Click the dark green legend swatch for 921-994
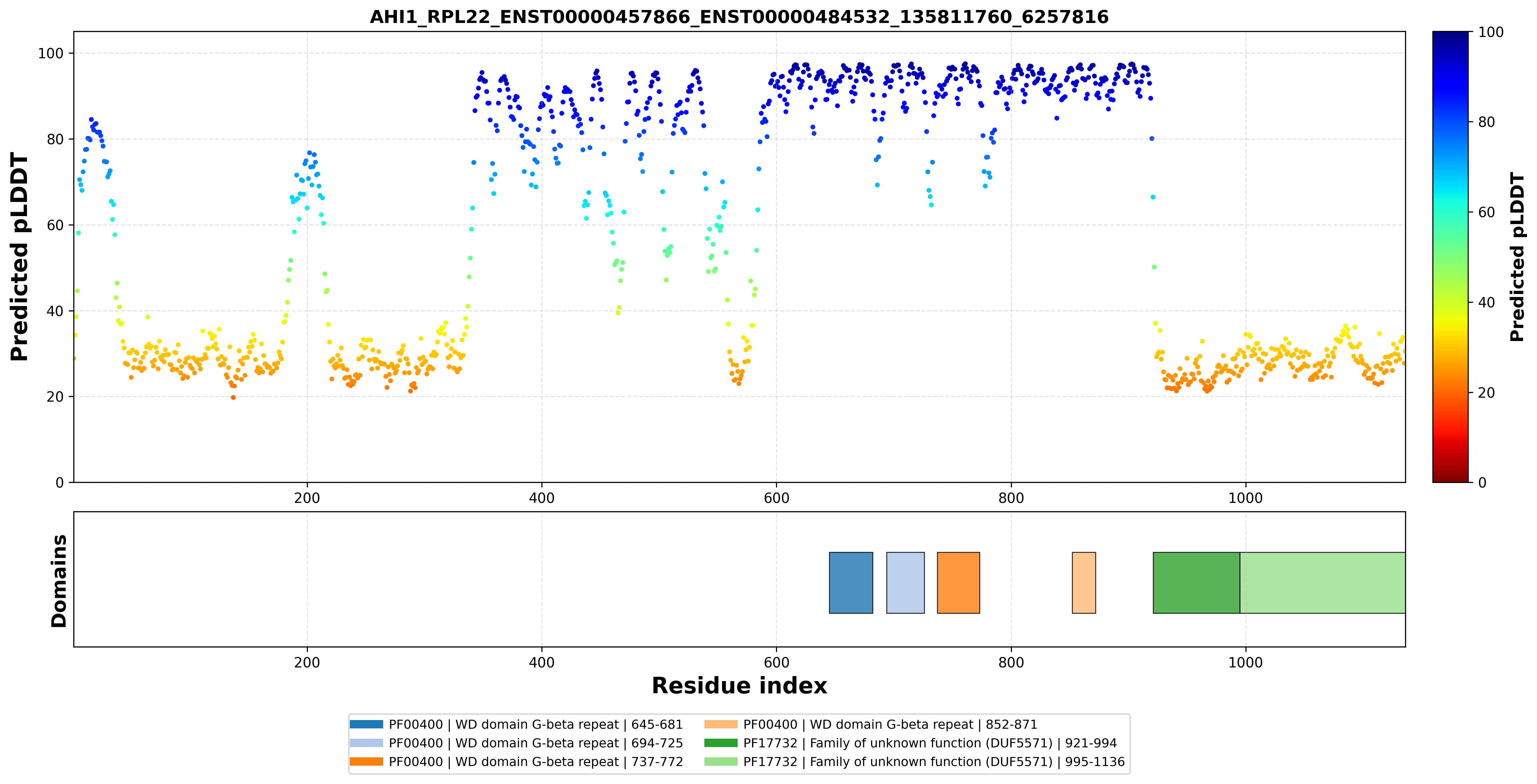The image size is (1537, 784). pos(721,743)
